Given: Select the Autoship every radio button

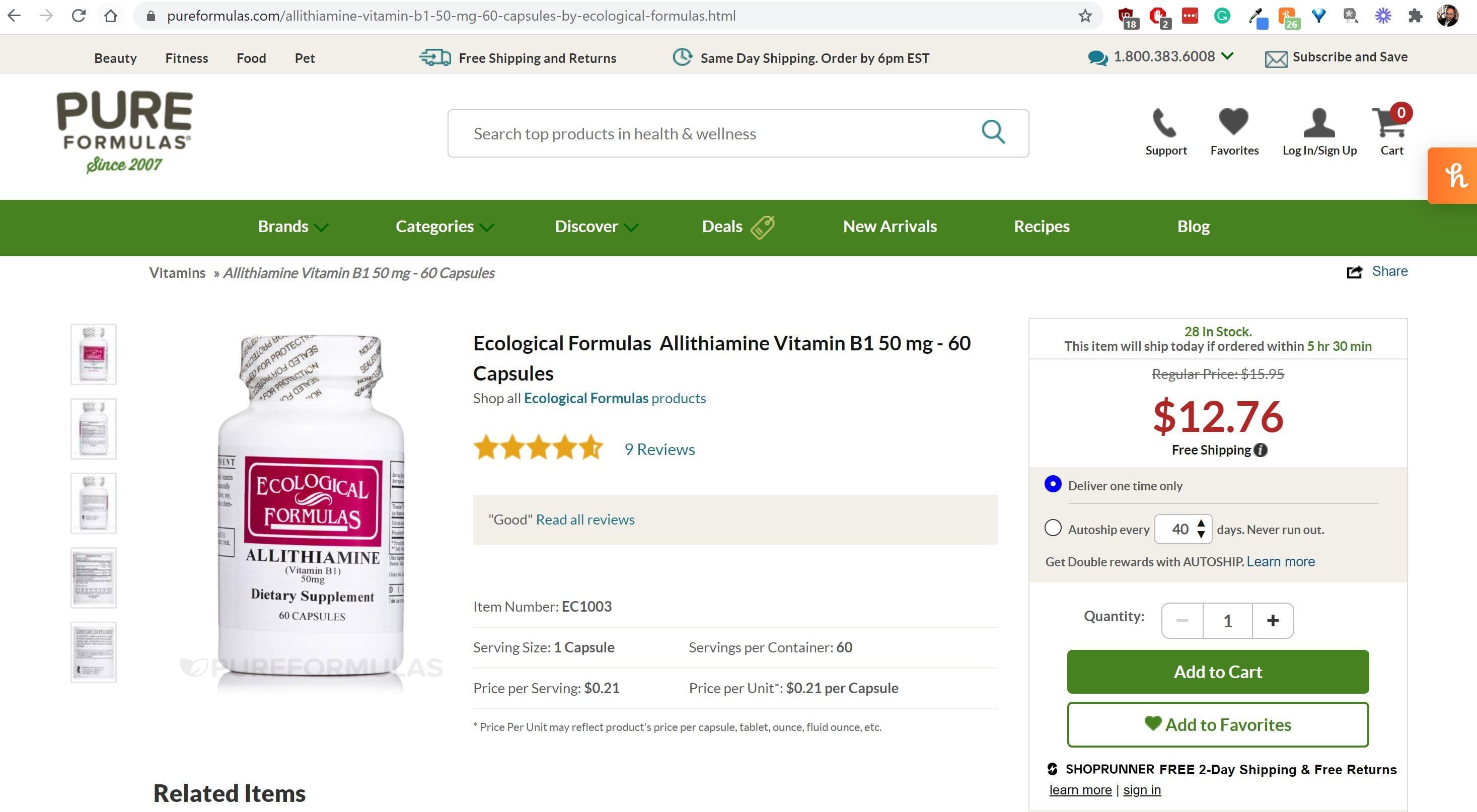Looking at the screenshot, I should 1053,528.
